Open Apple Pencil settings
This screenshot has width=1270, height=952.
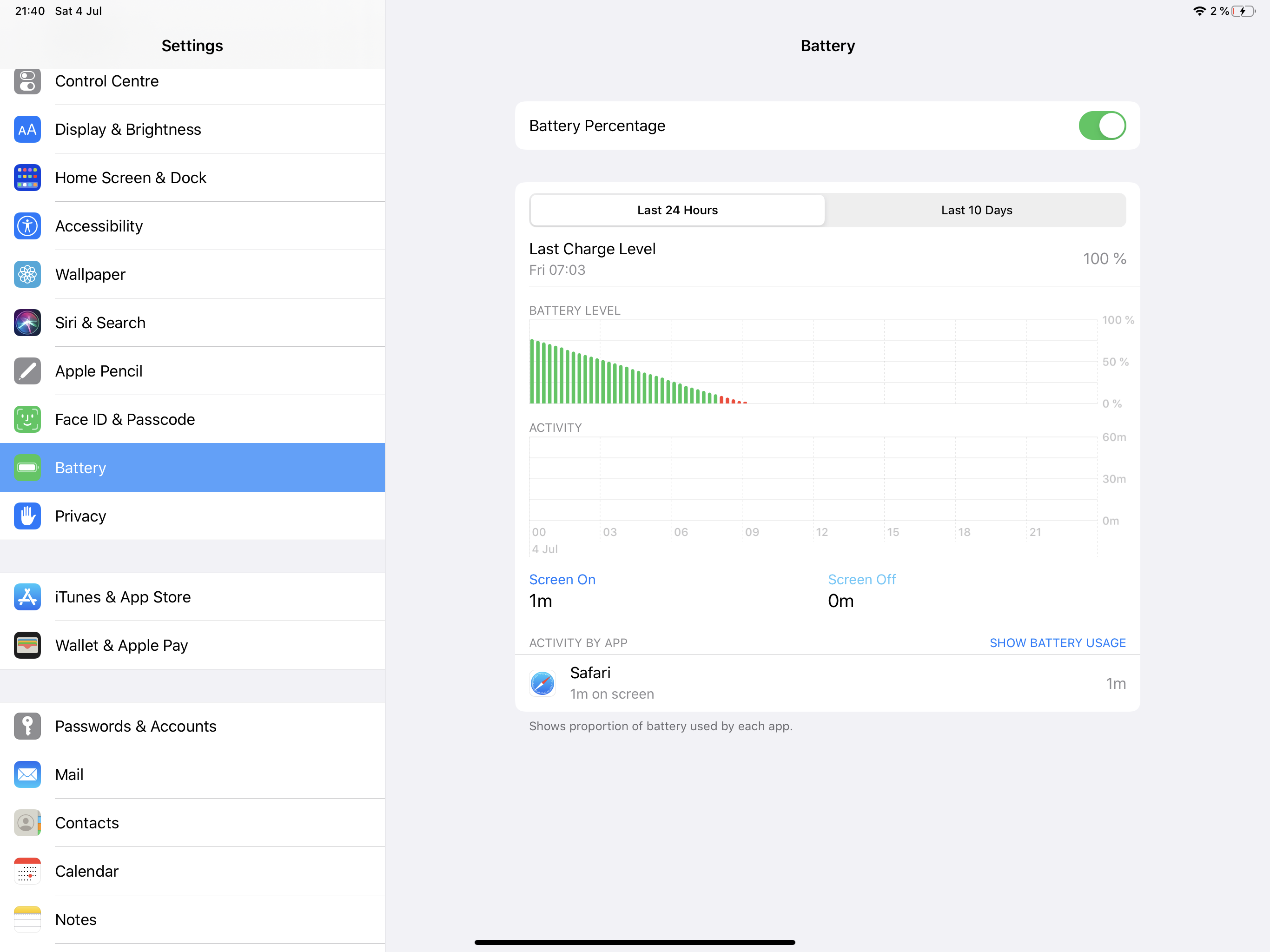pos(99,371)
